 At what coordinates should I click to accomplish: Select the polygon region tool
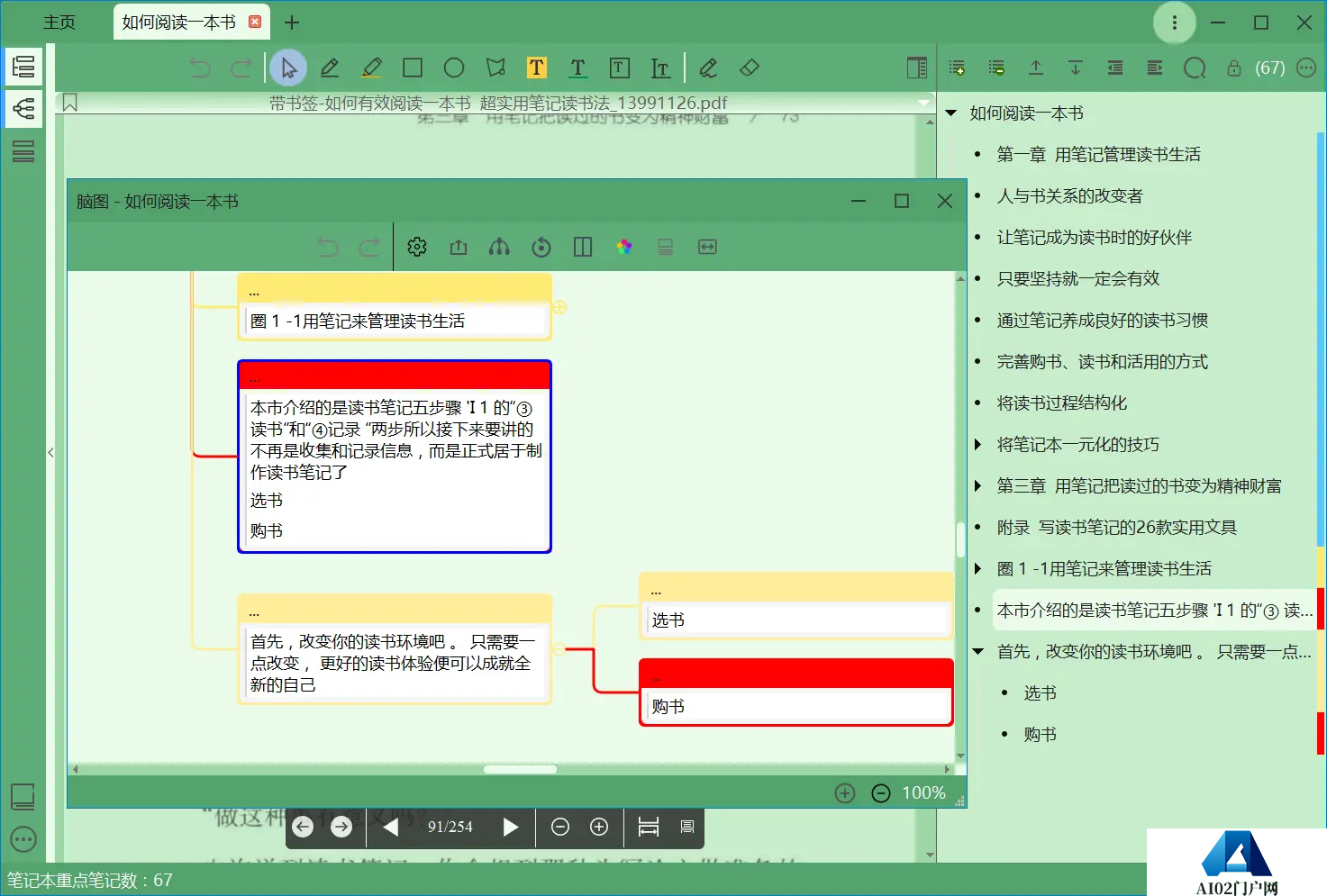point(495,68)
